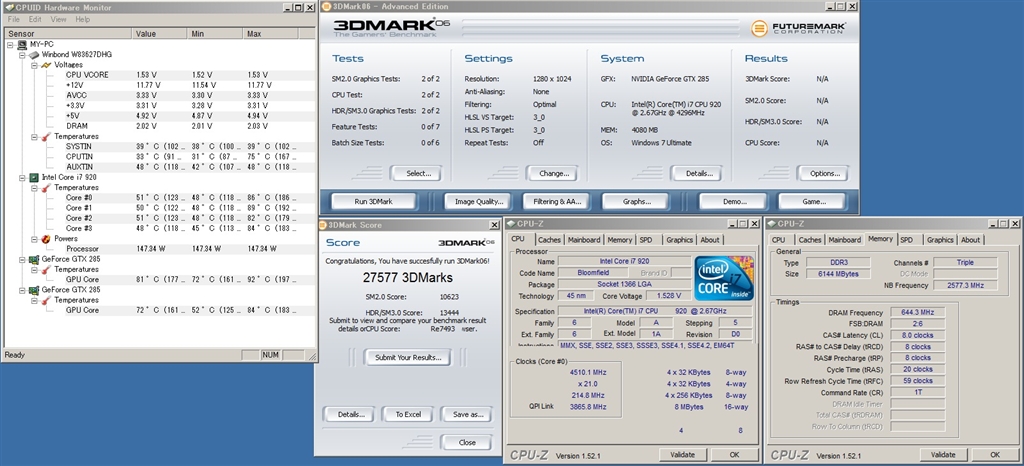Open SPD tab in the memory timings CPU-Z window
Viewport: 1024px width, 466px height.
[906, 240]
